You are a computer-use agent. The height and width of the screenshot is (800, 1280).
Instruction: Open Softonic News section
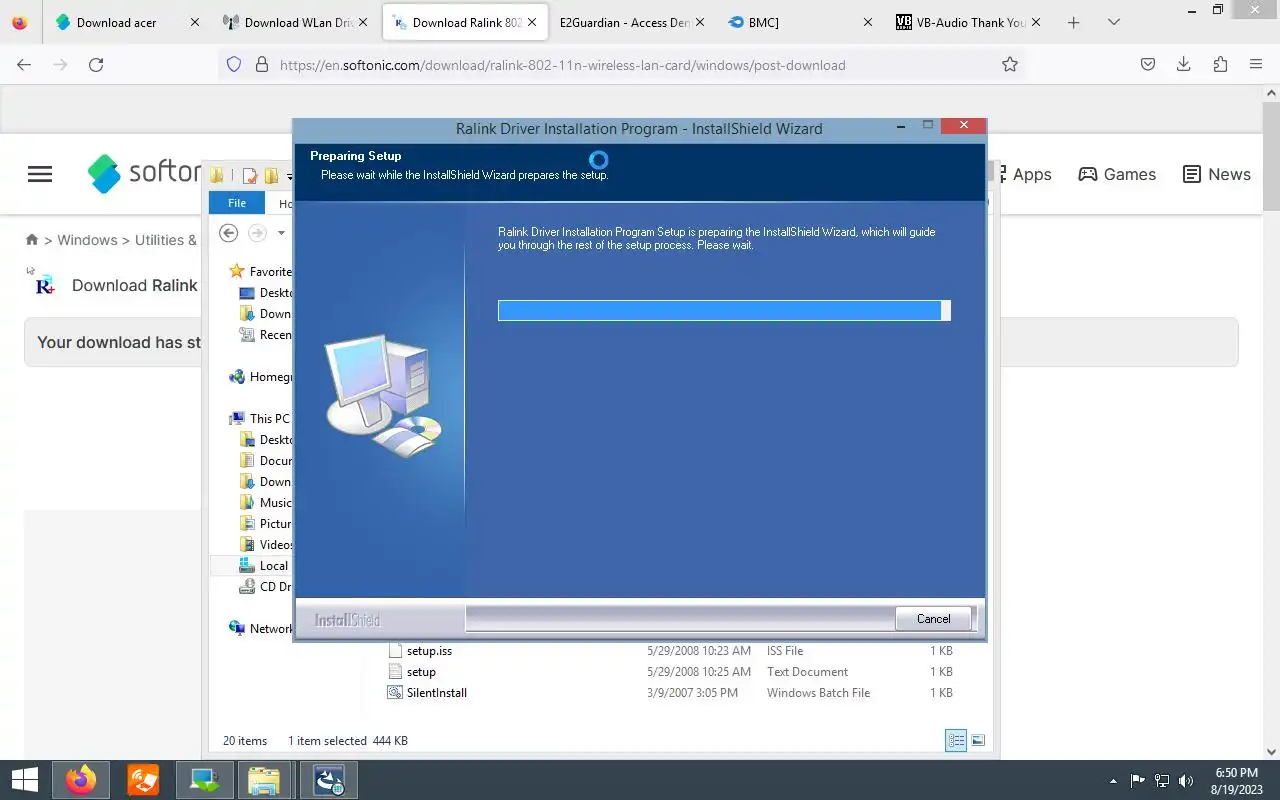(1217, 174)
